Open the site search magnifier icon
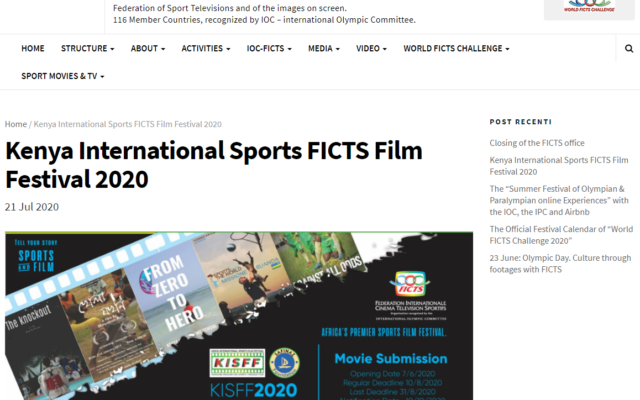This screenshot has height=400, width=640. click(629, 49)
